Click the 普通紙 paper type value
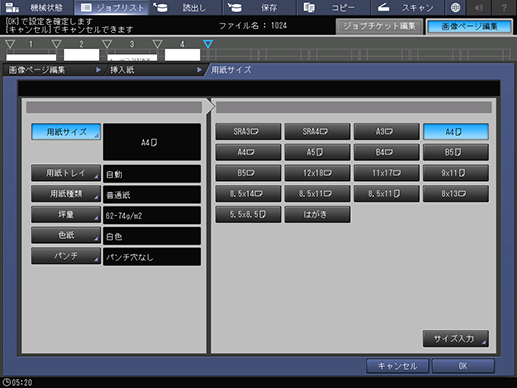The image size is (517, 388). (152, 195)
